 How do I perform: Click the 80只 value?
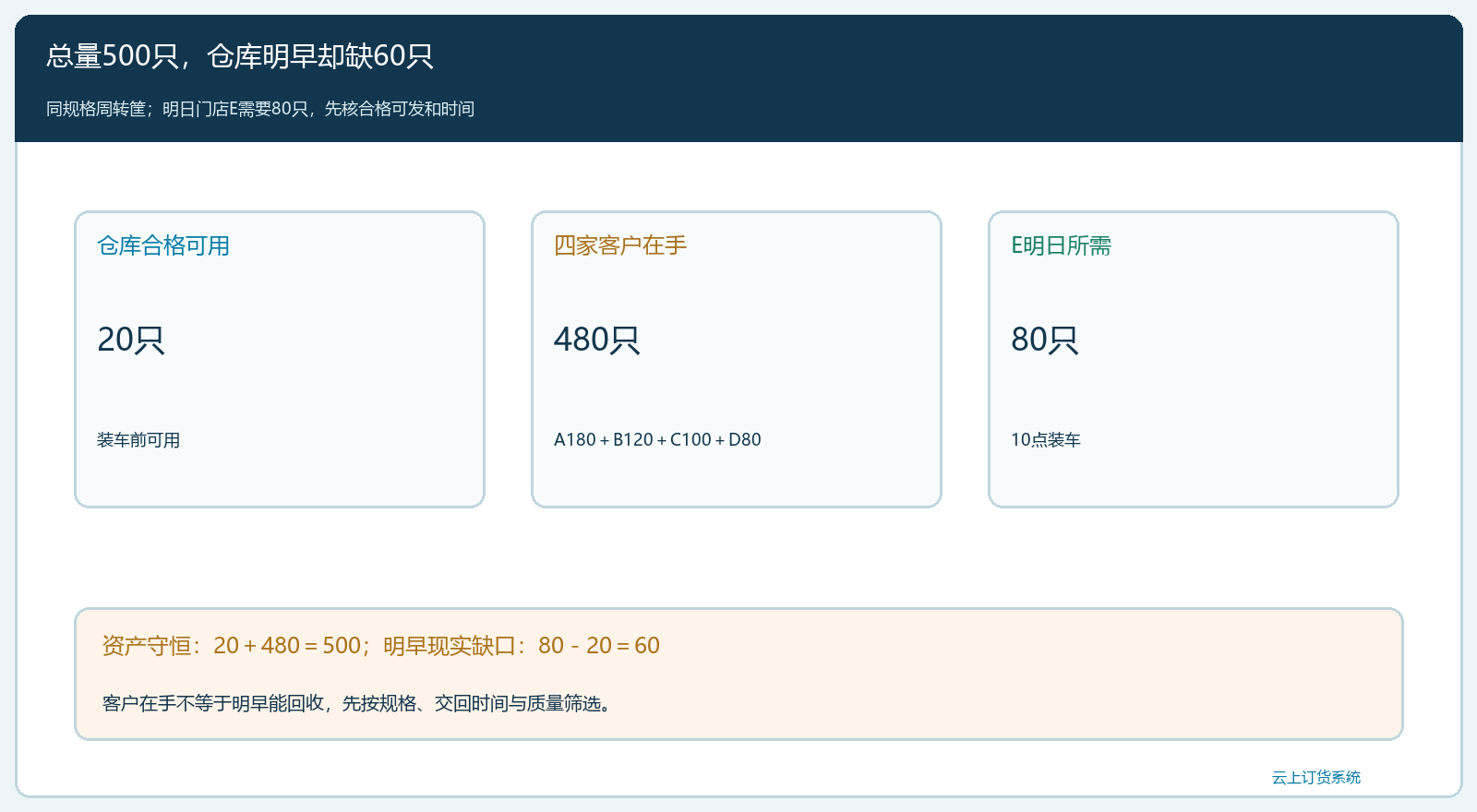point(1045,340)
